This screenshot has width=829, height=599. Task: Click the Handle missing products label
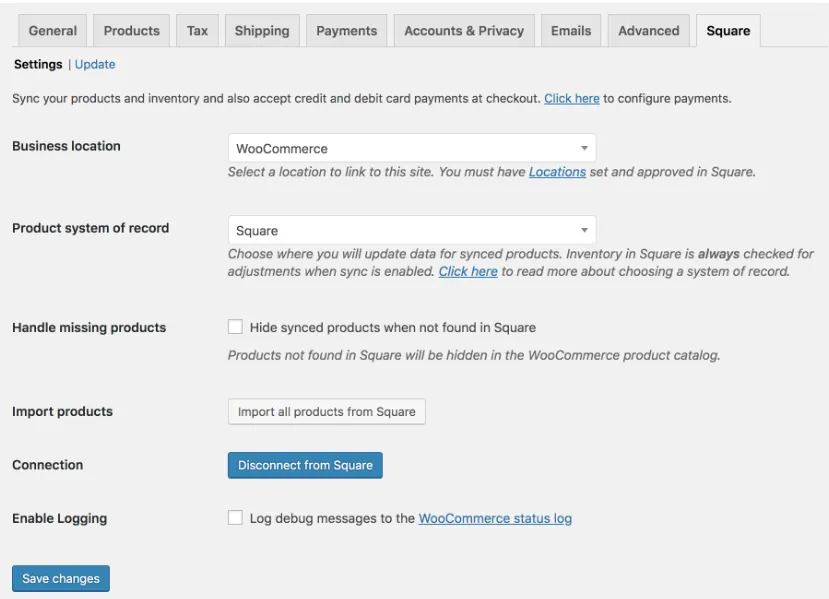tap(89, 327)
